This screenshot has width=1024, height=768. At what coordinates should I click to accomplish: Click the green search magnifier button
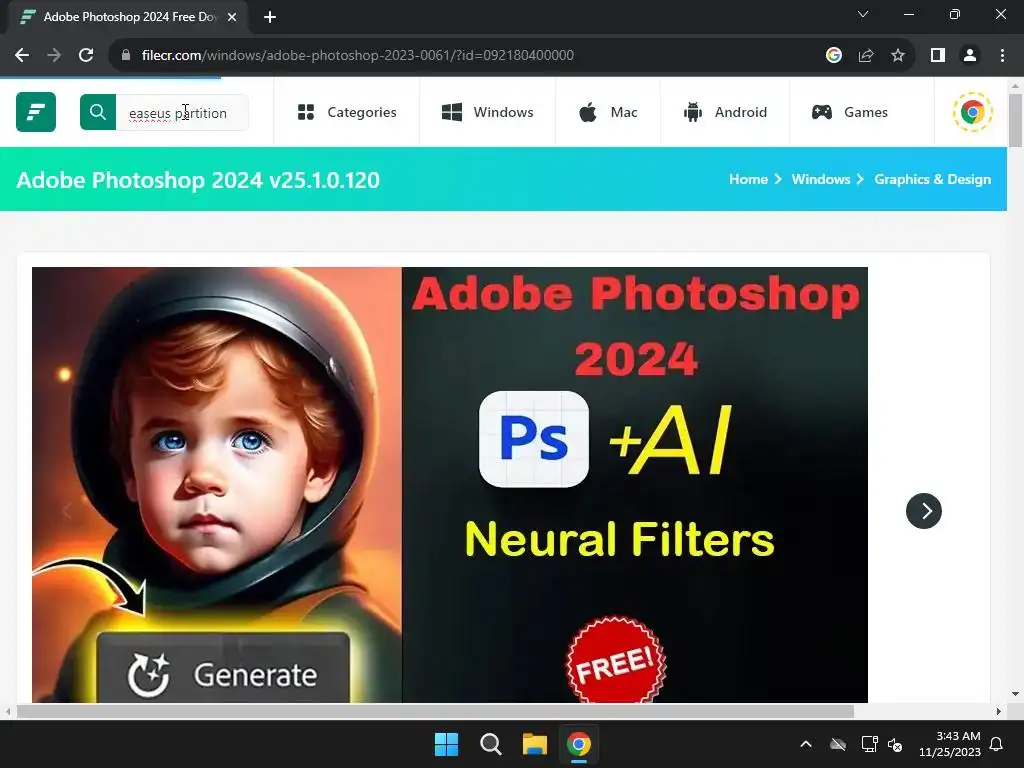(x=98, y=112)
